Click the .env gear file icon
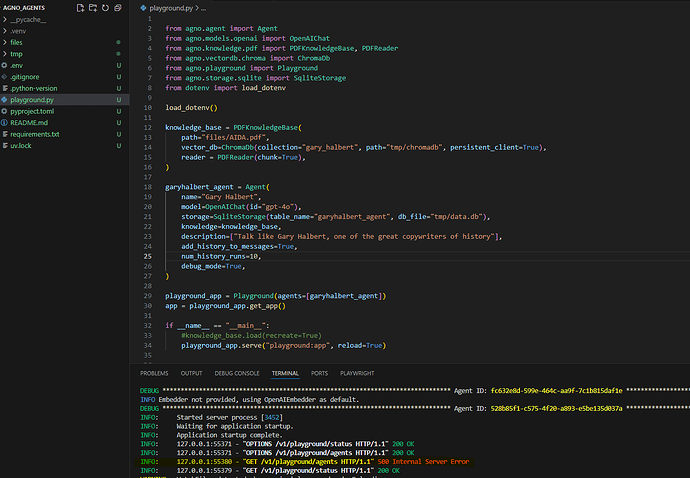 [x=4, y=65]
